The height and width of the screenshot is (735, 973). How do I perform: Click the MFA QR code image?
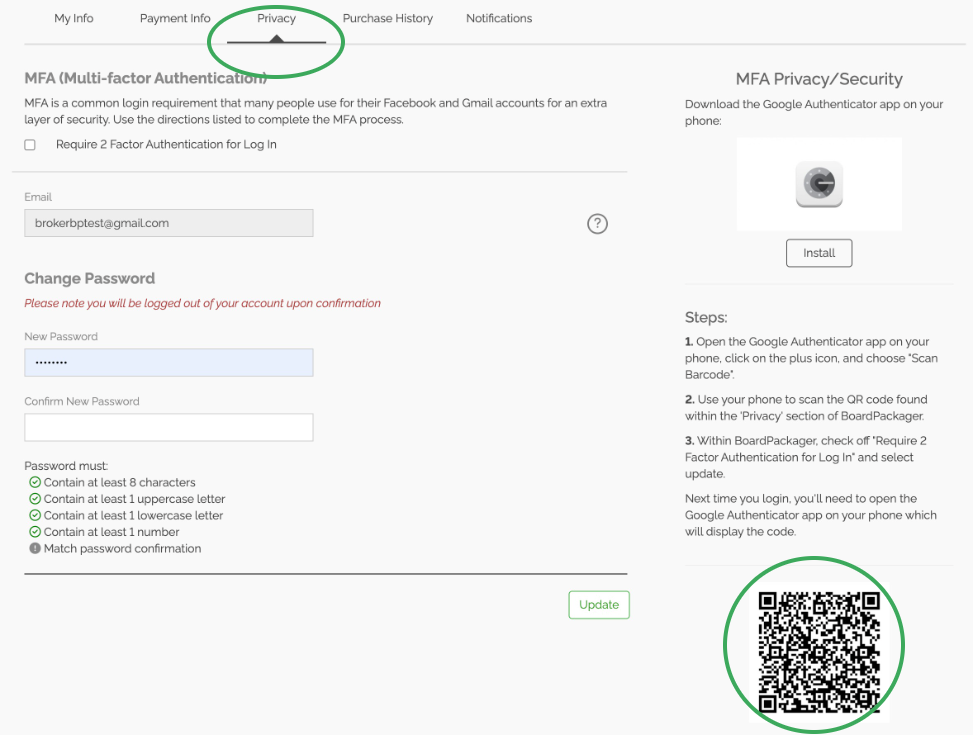(x=819, y=652)
